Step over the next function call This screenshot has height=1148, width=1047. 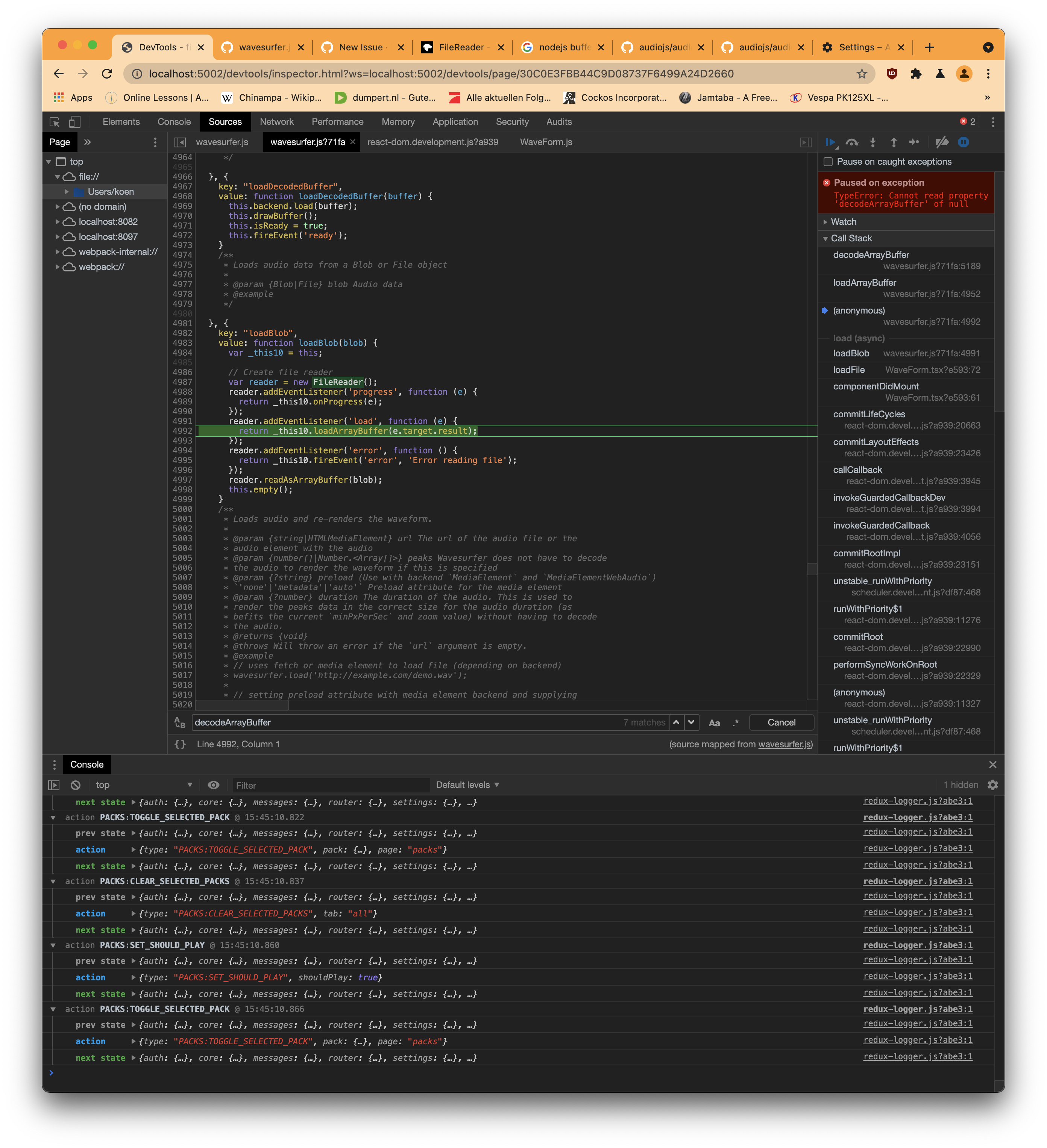pyautogui.click(x=851, y=142)
